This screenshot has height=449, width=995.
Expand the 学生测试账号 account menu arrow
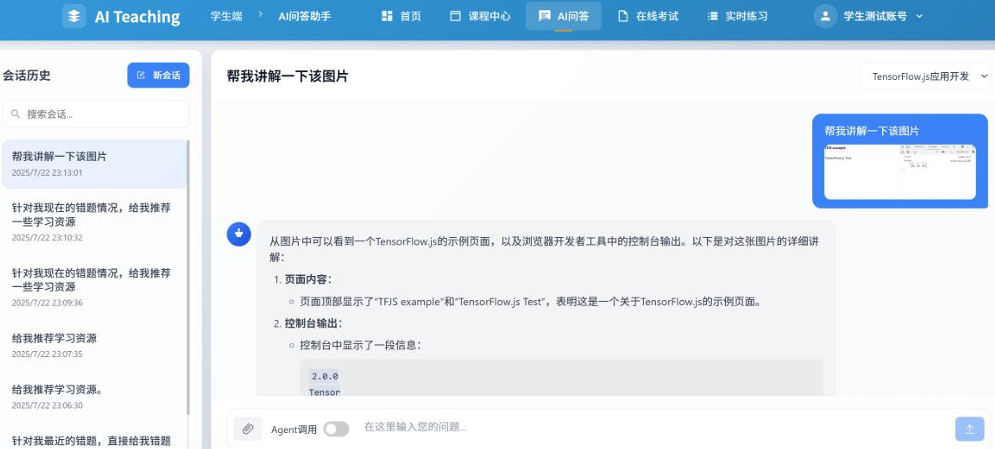(x=919, y=17)
